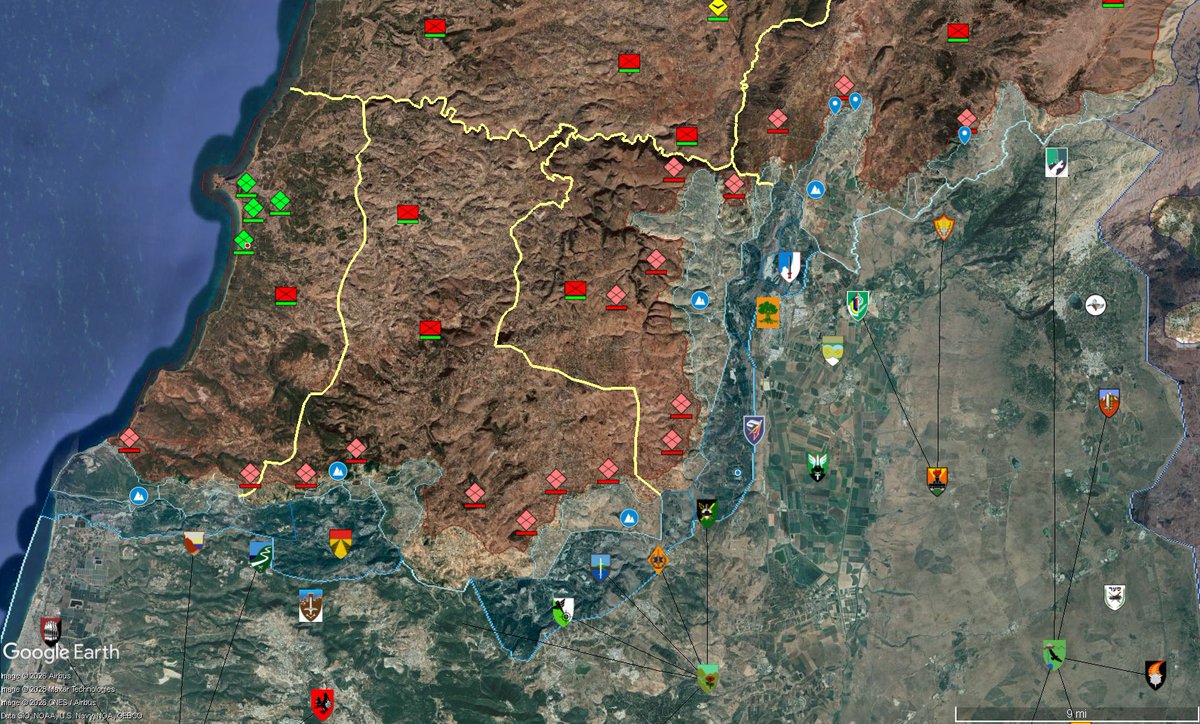Click the blue-white shield with red sword
The width and height of the screenshot is (1200, 724).
tap(790, 266)
